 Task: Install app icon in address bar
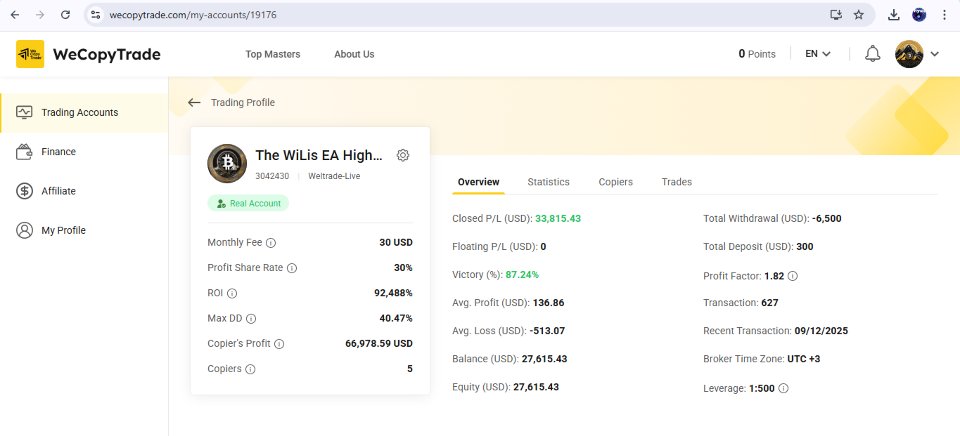(836, 15)
